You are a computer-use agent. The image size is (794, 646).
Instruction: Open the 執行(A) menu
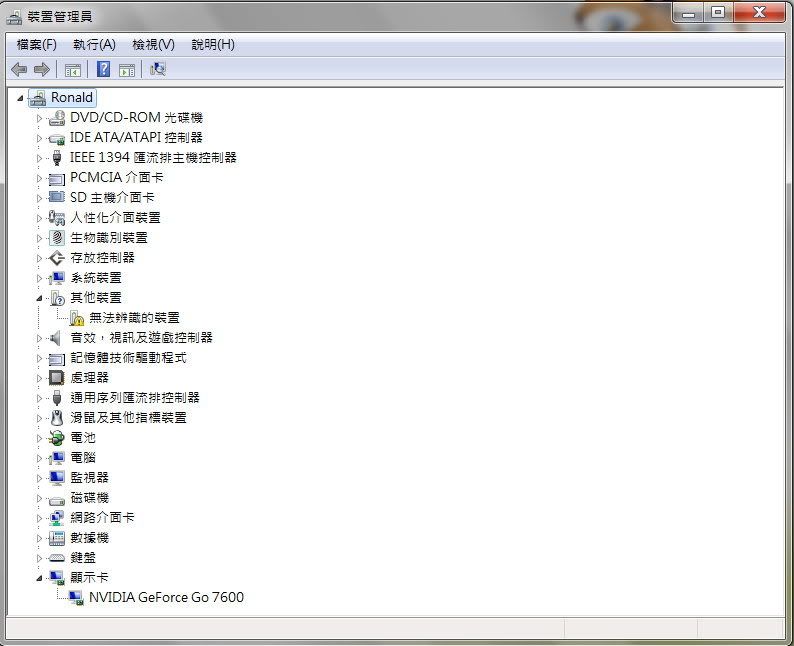94,45
